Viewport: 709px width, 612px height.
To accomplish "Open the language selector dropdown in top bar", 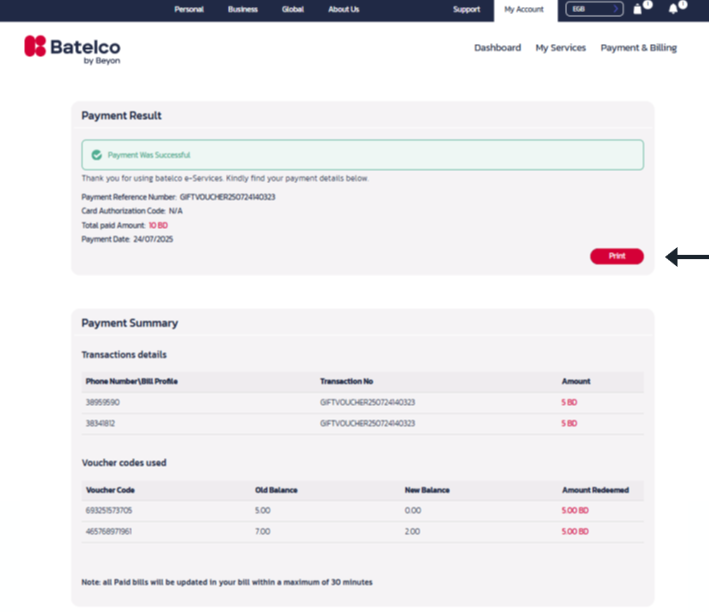I will [x=594, y=9].
